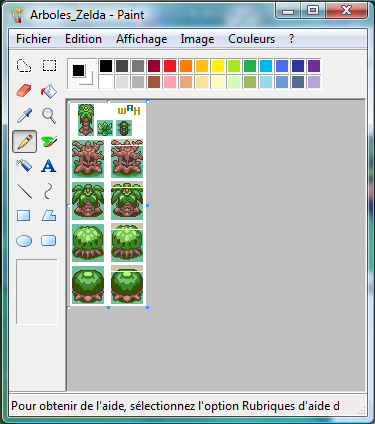Choose the yellow palette color
This screenshot has width=375, height=424.
(x=218, y=66)
